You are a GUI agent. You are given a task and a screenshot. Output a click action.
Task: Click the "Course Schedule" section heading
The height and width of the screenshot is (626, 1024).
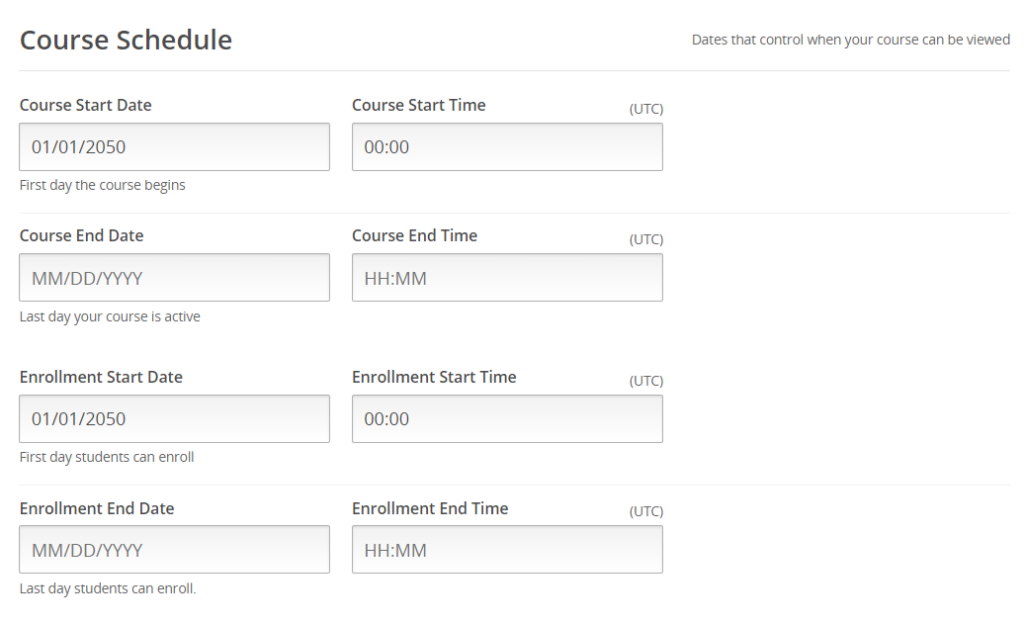coord(126,40)
